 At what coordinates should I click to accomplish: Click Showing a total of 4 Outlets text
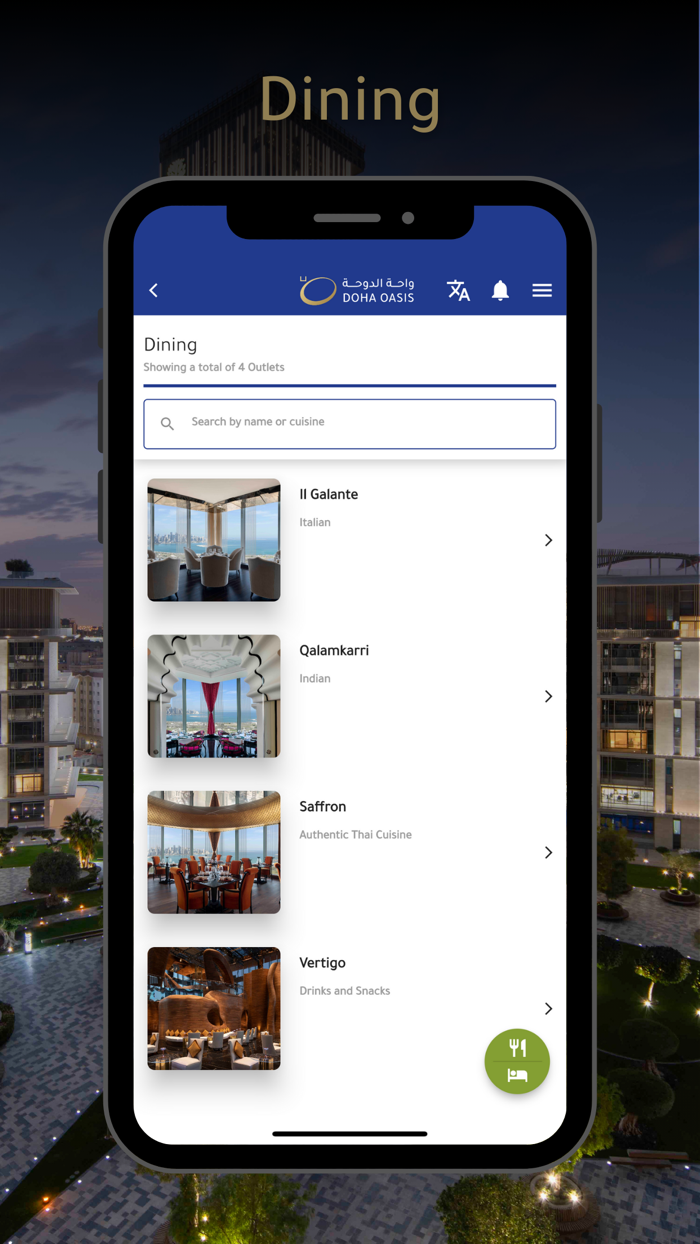(x=214, y=367)
